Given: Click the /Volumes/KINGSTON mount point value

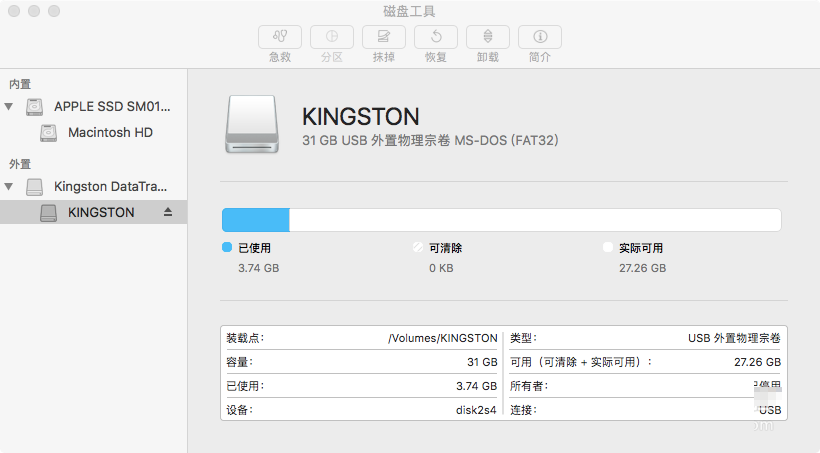Looking at the screenshot, I should click(442, 338).
